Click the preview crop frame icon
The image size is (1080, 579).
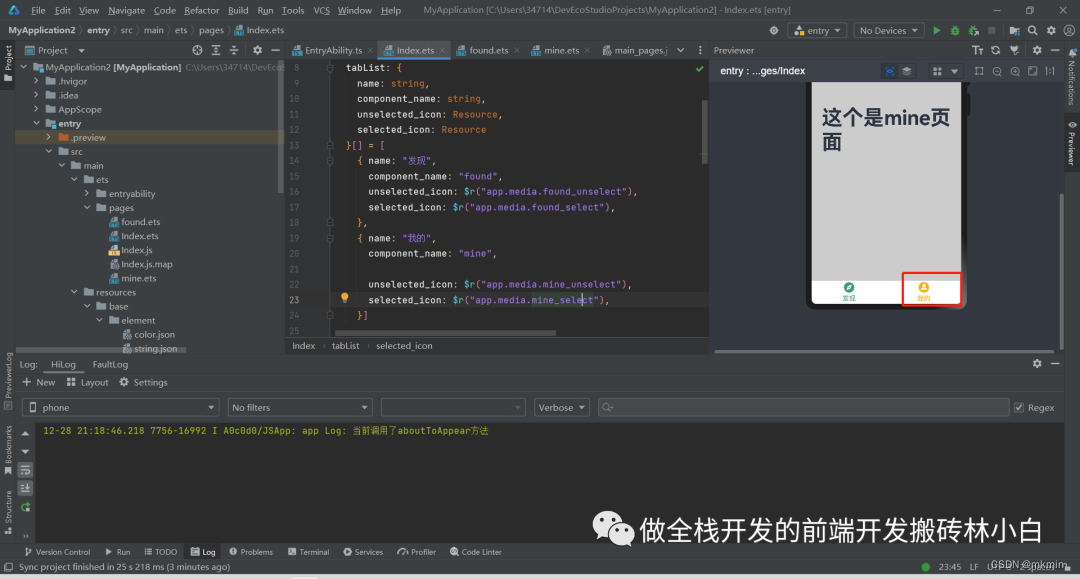pos(979,71)
